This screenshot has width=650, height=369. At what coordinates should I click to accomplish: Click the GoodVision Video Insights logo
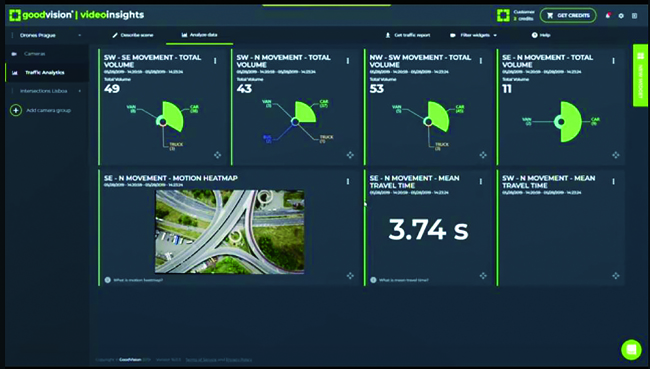click(x=77, y=15)
